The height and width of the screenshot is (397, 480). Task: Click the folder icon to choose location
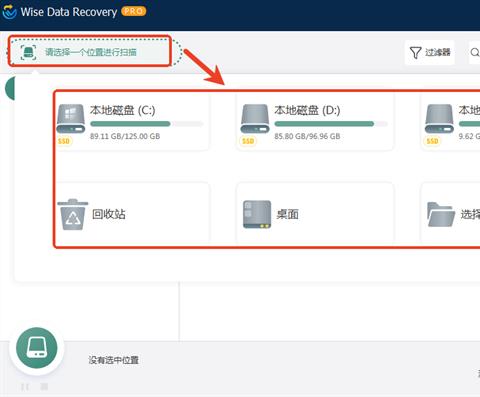pyautogui.click(x=441, y=214)
